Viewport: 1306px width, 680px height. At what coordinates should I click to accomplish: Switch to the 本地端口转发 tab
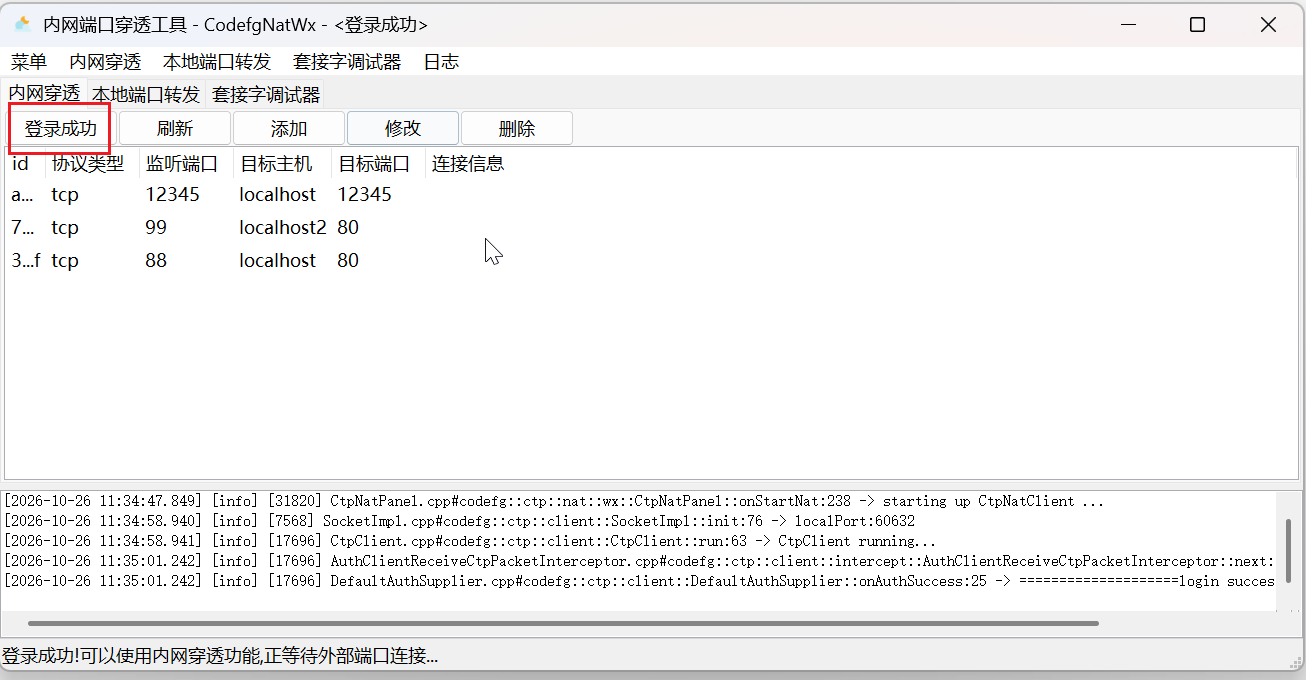click(x=147, y=95)
